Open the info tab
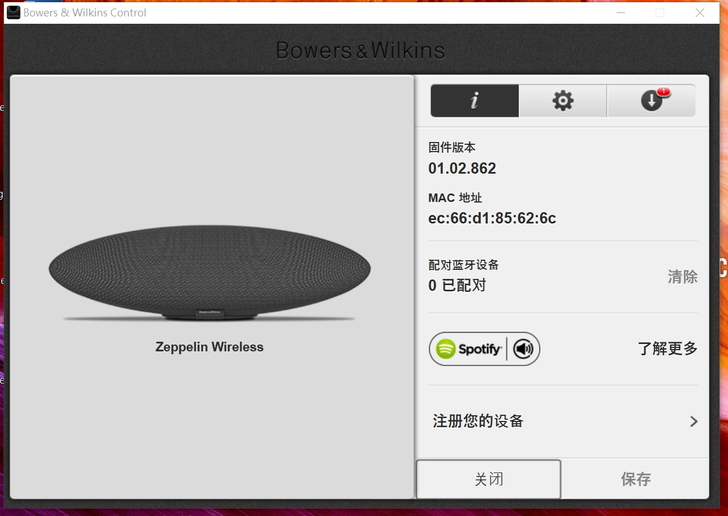728x516 pixels. point(474,100)
